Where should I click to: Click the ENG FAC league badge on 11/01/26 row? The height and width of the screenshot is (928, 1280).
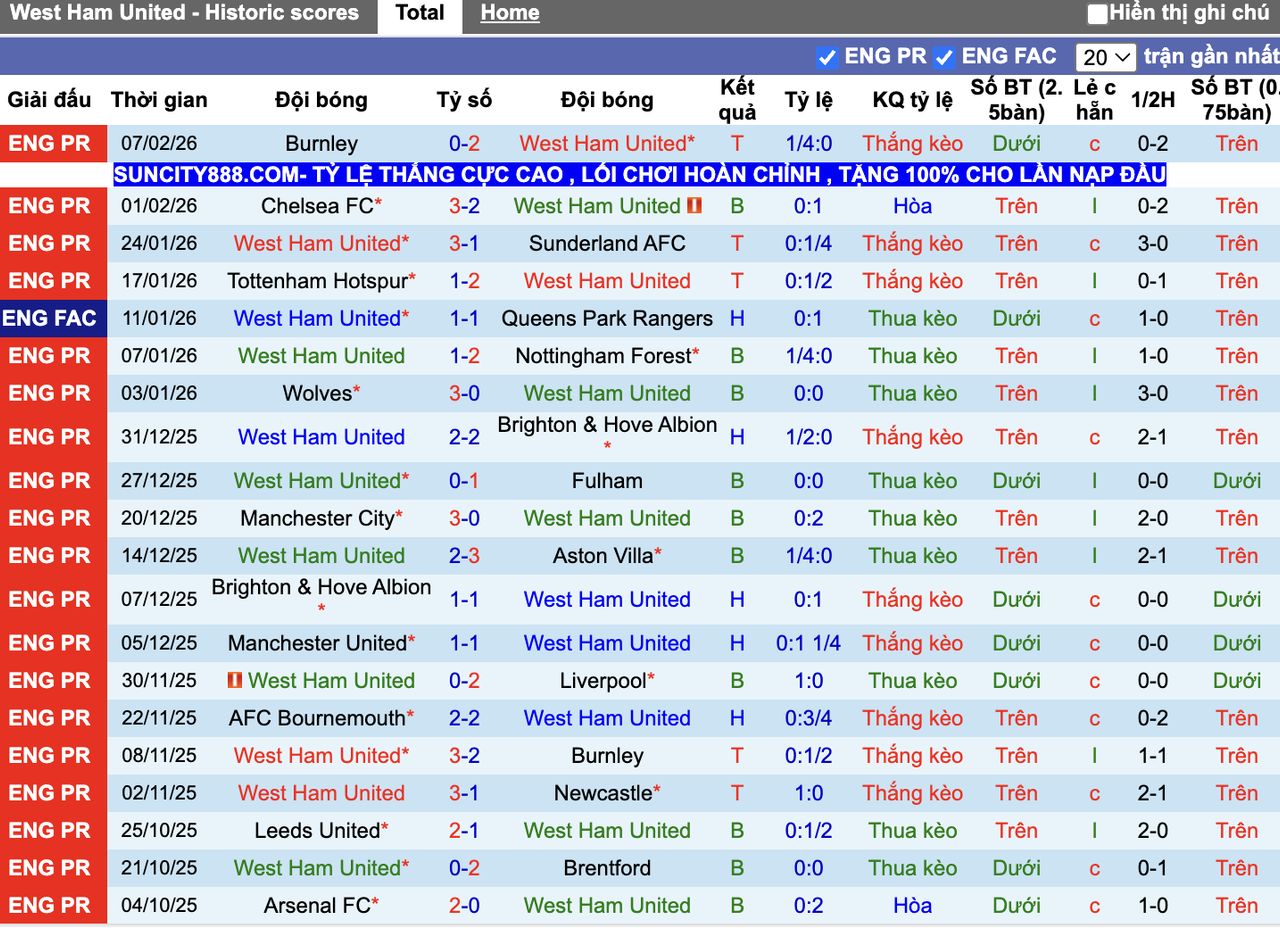click(x=53, y=318)
